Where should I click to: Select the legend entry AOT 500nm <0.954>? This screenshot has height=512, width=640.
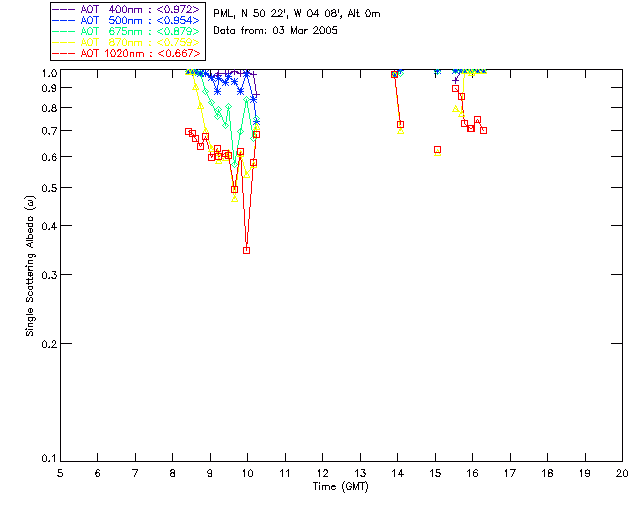coord(126,20)
